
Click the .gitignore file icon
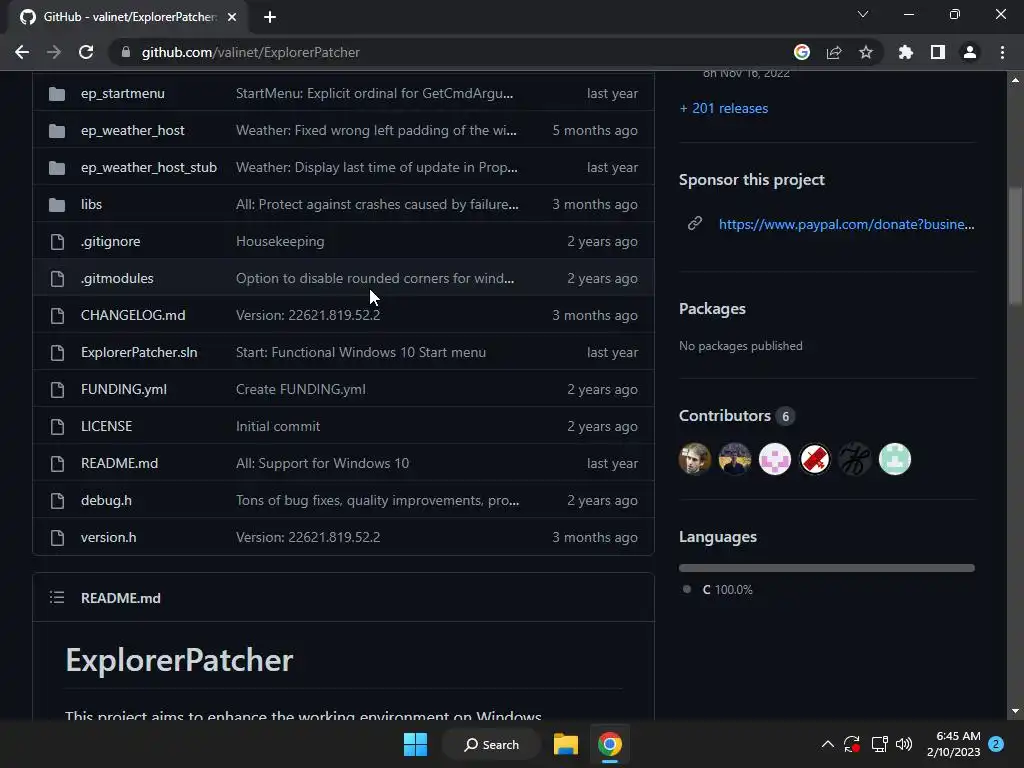(57, 242)
